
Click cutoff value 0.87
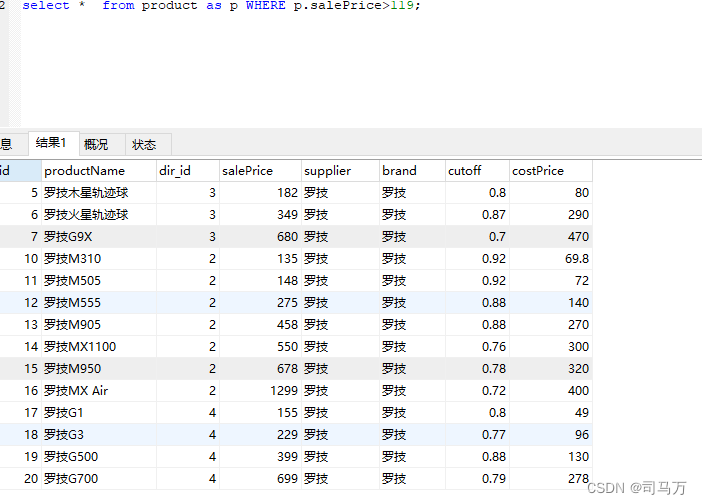click(477, 215)
